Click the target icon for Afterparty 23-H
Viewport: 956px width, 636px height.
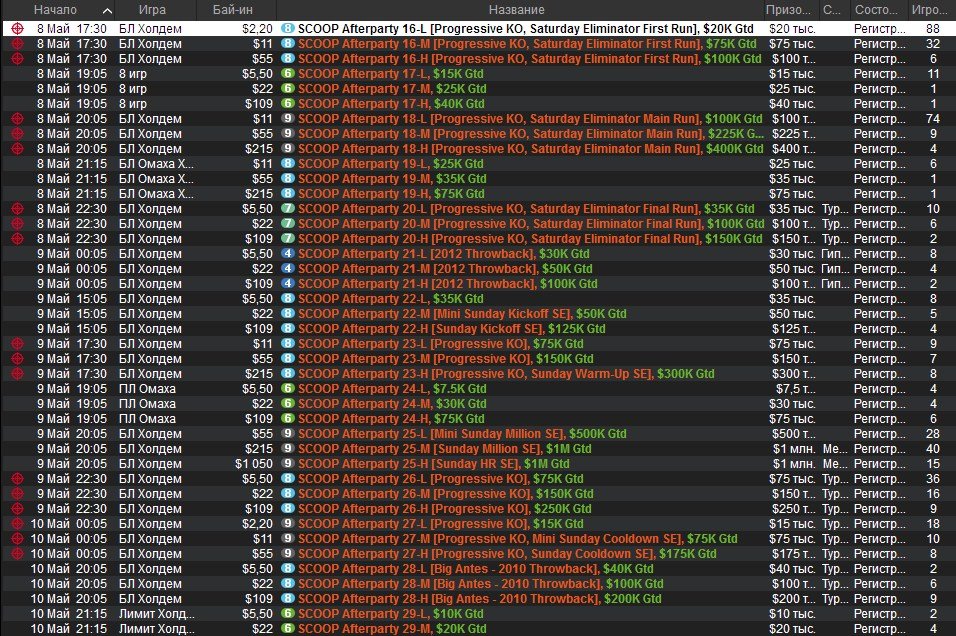pyautogui.click(x=16, y=374)
